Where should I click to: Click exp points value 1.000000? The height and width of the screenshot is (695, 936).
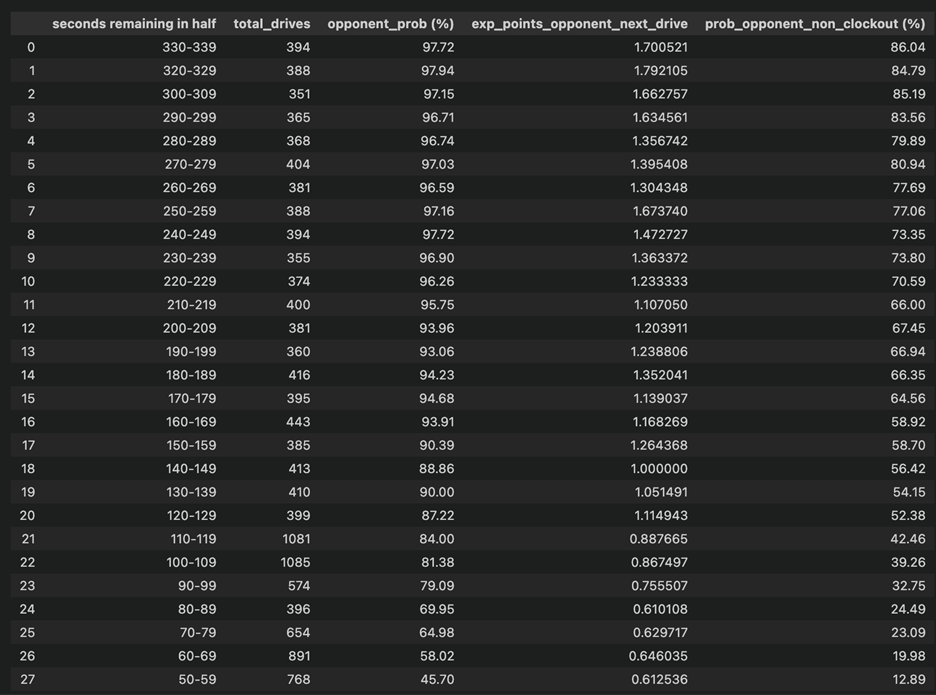point(659,469)
